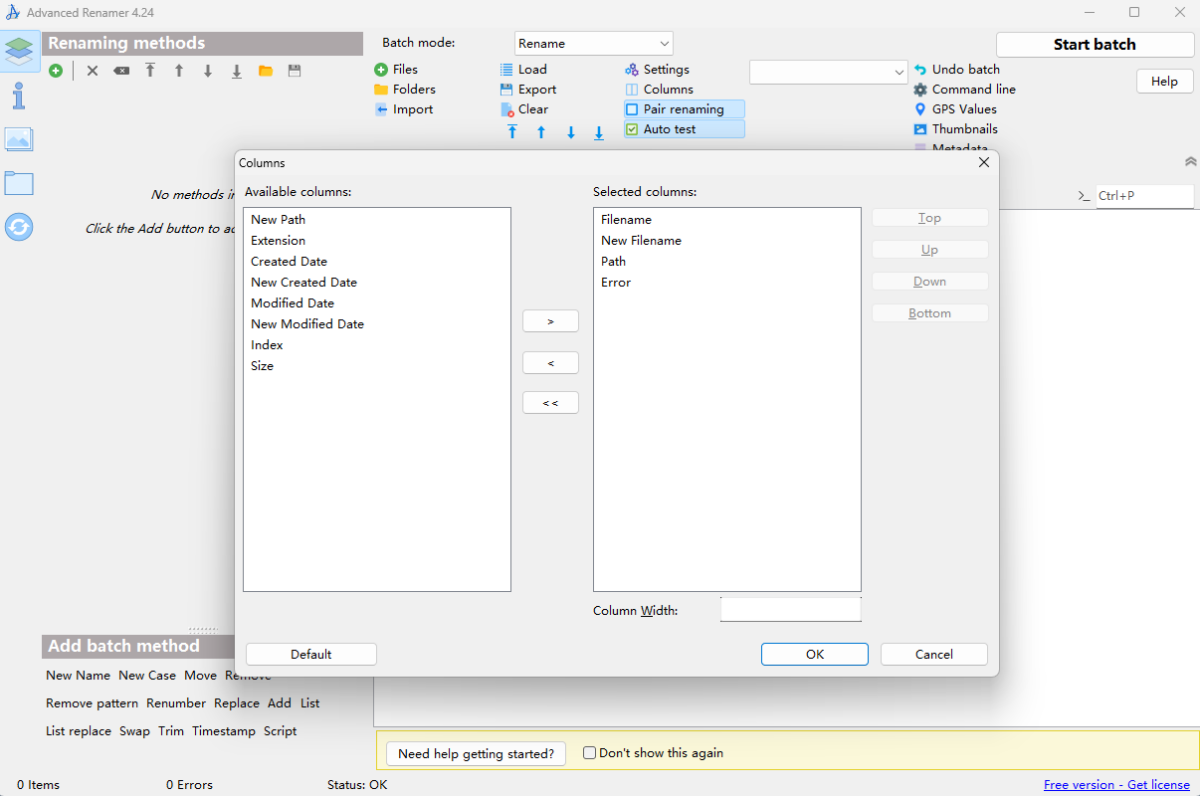Screen dimensions: 1200x796
Task: Reset columns with the Default button
Action: [311, 654]
